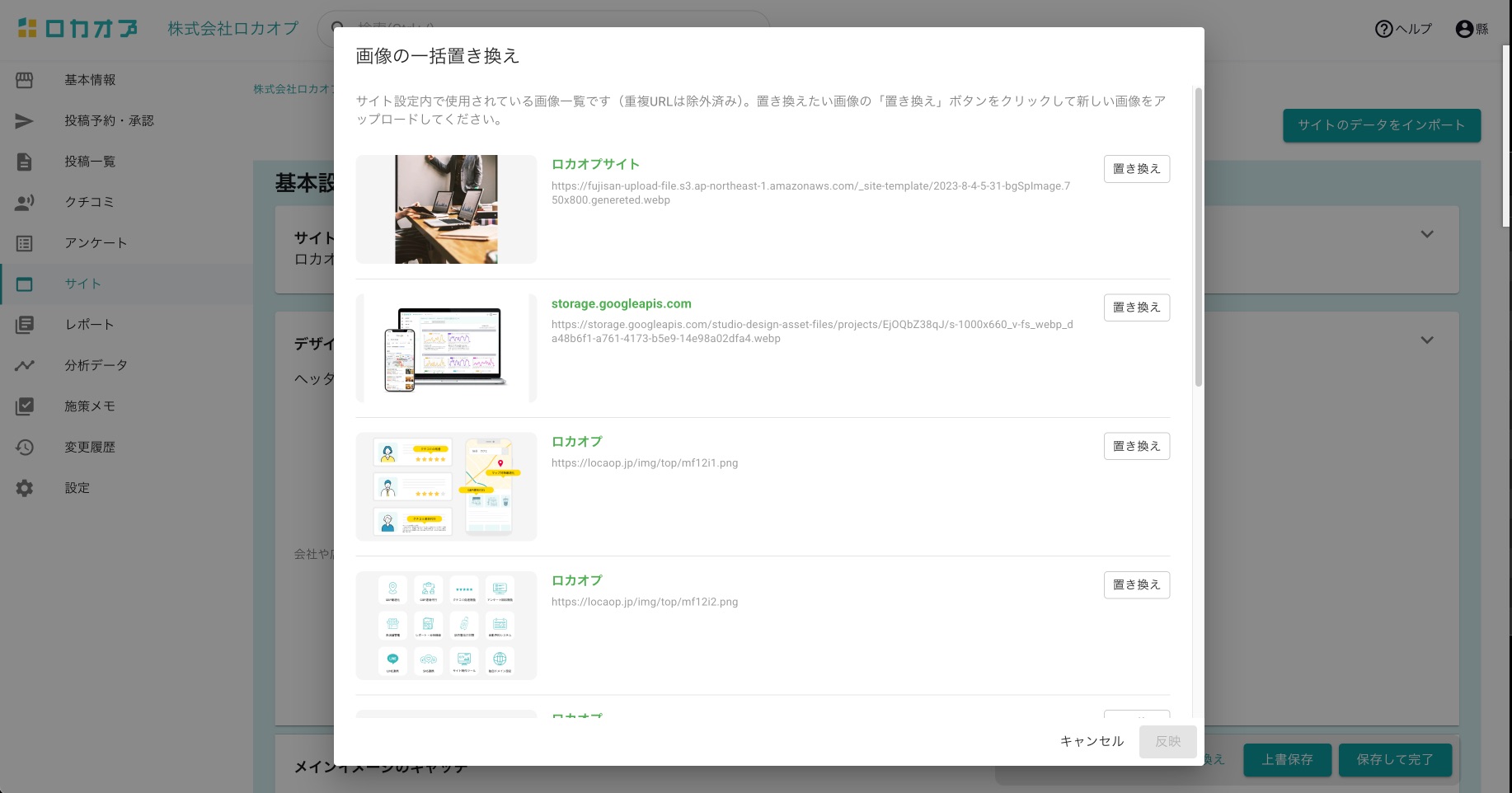Viewport: 1512px width, 793px height.
Task: Click the feature icons grid thumbnail
Action: click(446, 626)
